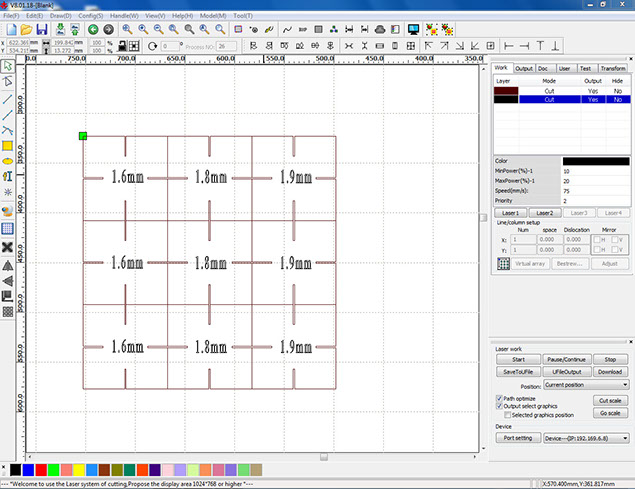635x489 pixels.
Task: Open a file with folder icon
Action: pos(26,30)
